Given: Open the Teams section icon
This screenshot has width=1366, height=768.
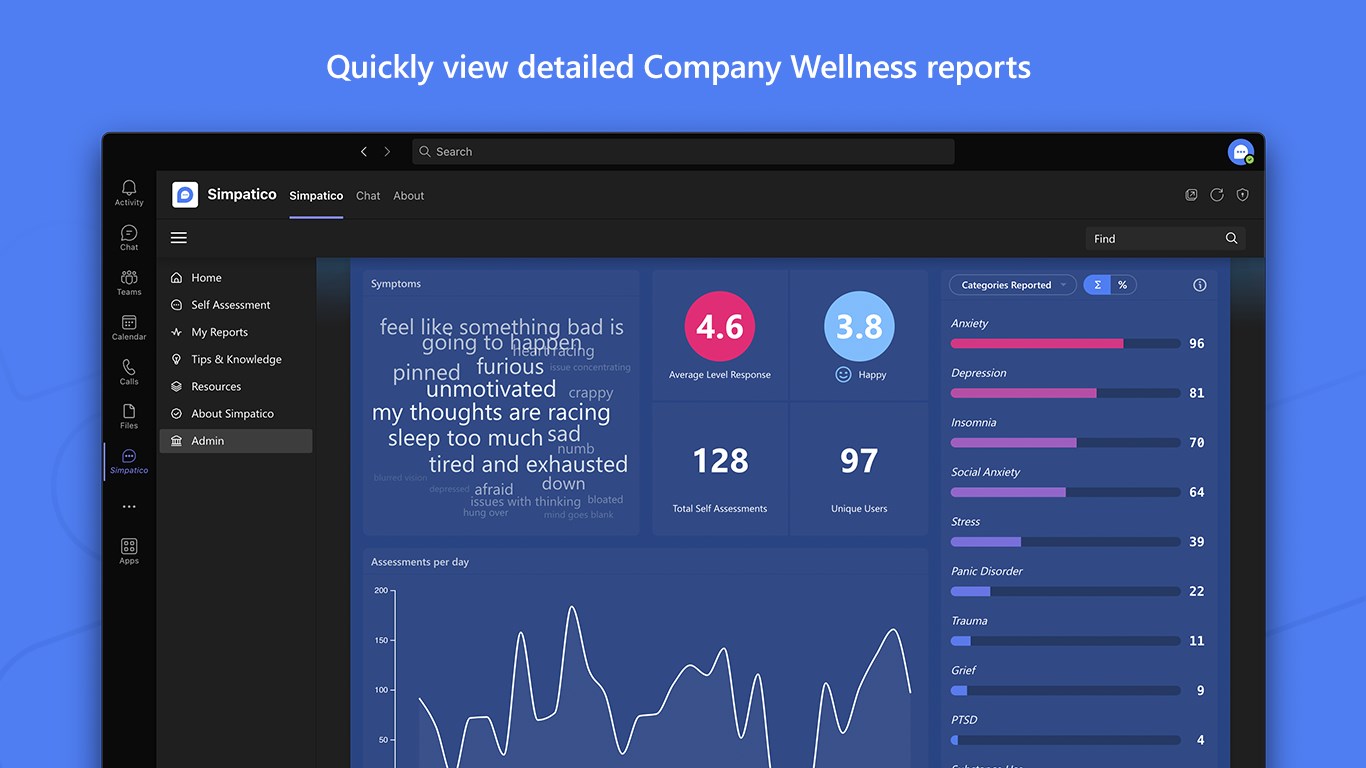Looking at the screenshot, I should 129,283.
